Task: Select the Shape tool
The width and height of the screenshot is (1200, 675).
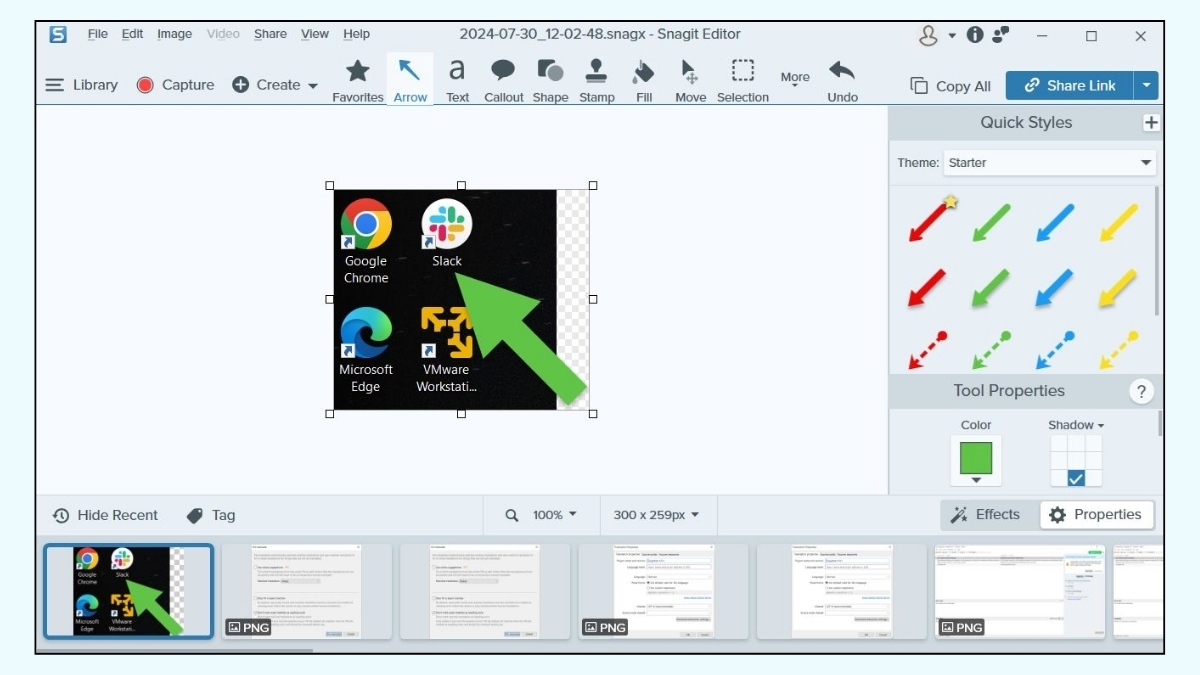Action: (550, 80)
